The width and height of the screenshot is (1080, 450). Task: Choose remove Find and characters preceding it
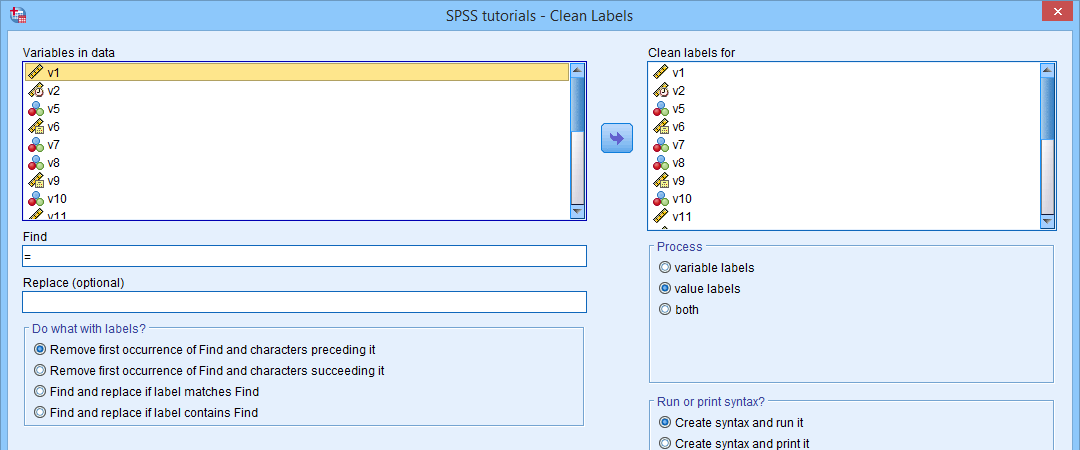click(x=40, y=349)
